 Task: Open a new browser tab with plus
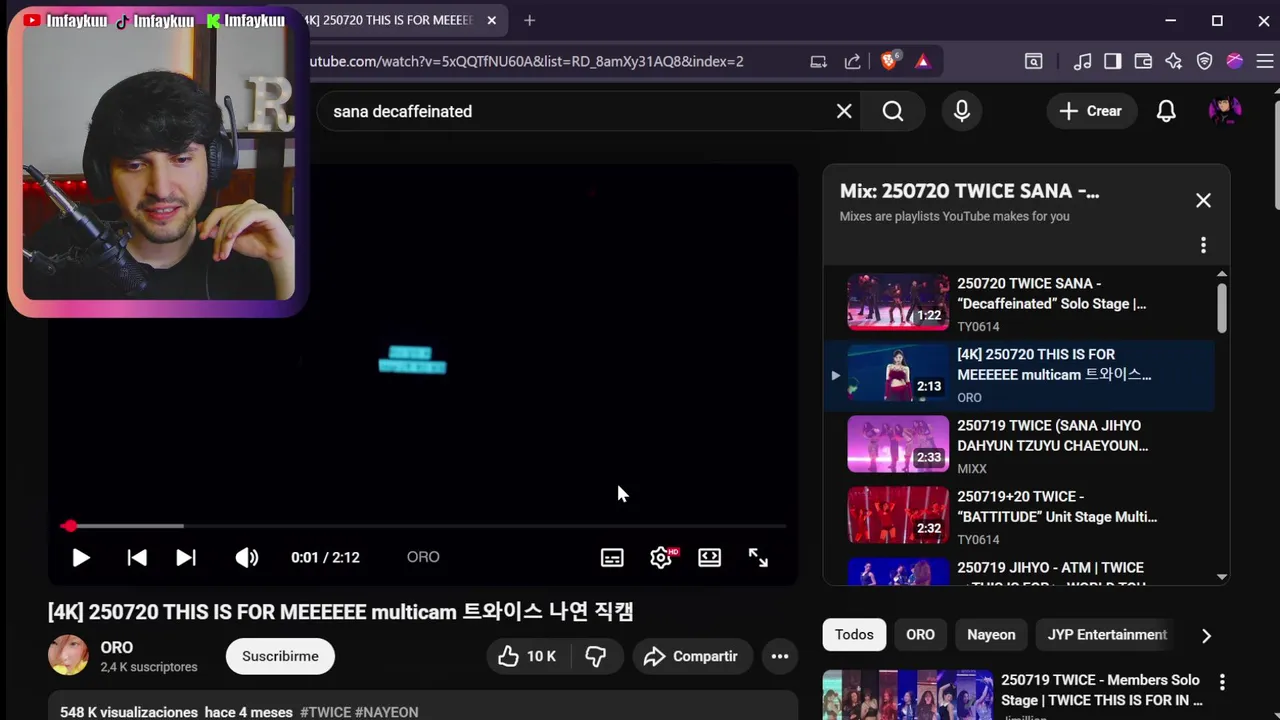pos(529,20)
